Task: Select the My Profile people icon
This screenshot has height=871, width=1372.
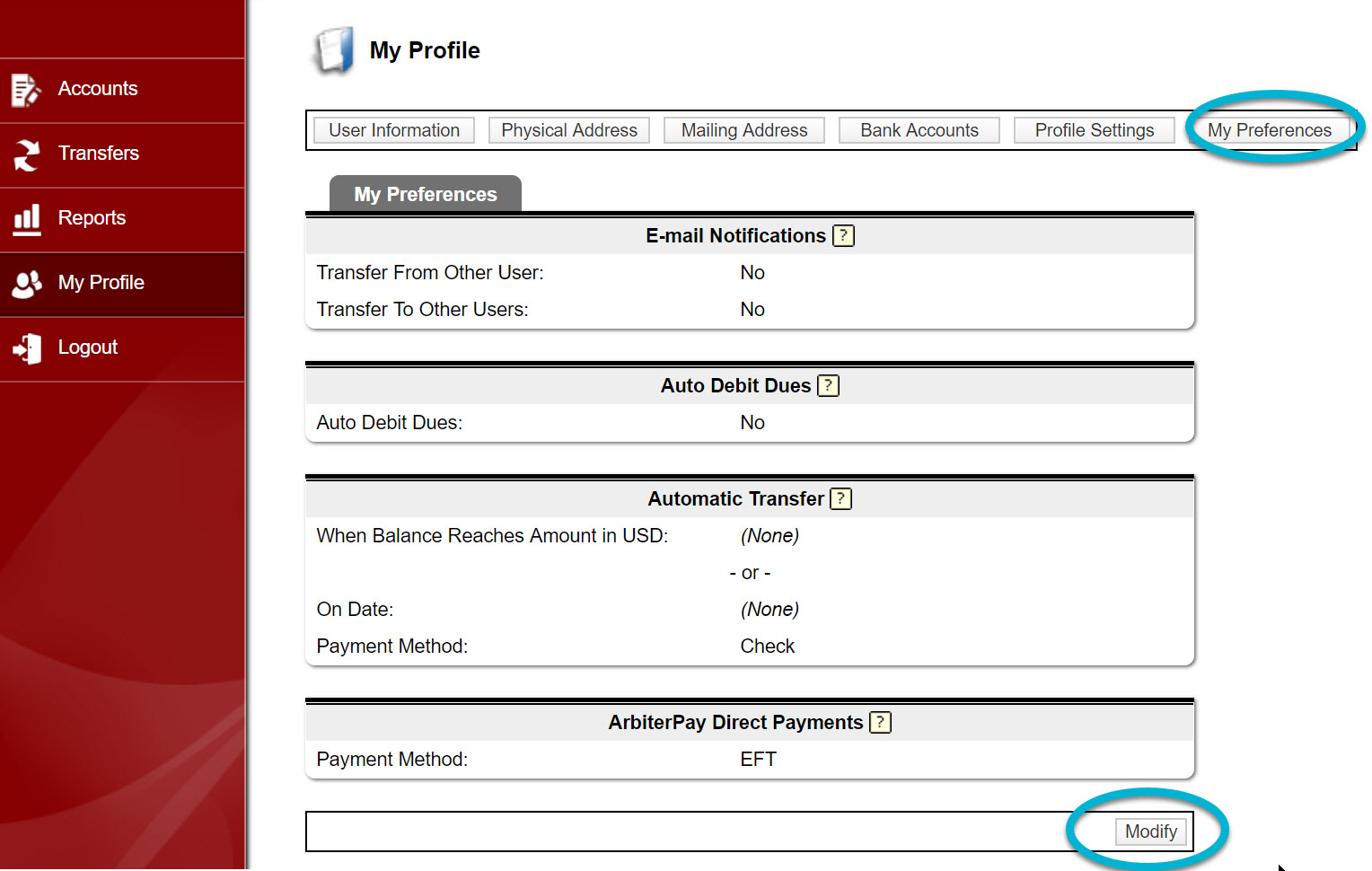Action: point(25,283)
